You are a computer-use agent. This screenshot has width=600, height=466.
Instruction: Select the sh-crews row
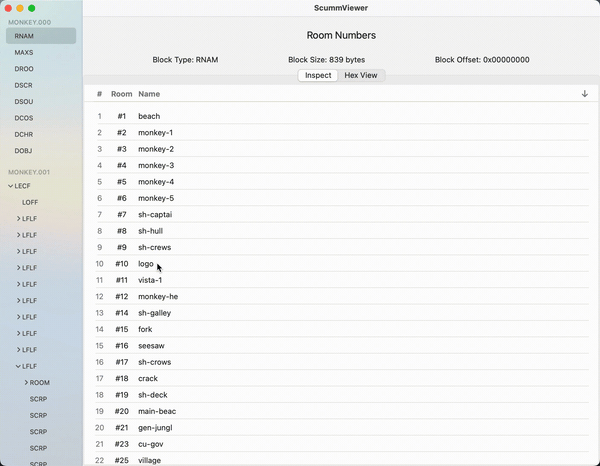click(x=342, y=248)
